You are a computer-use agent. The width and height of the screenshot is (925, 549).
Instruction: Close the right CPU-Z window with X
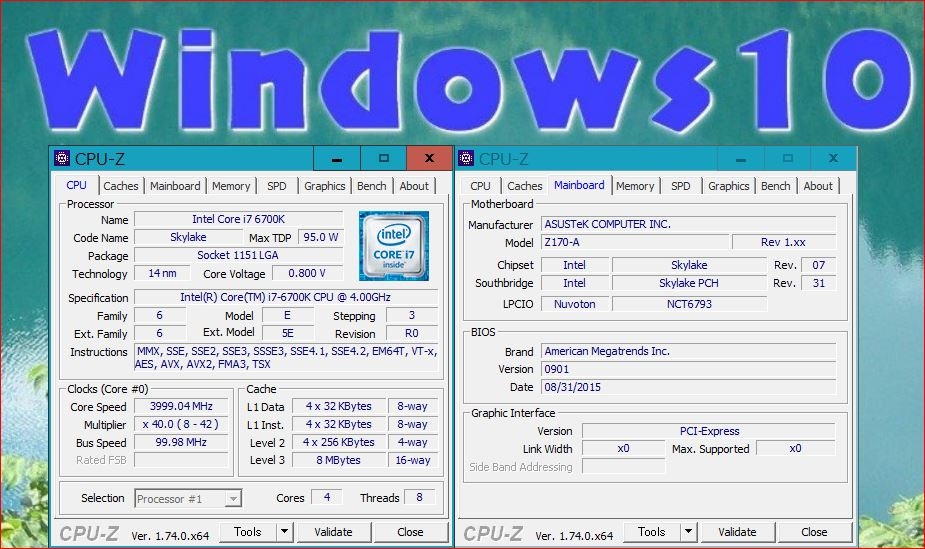tap(833, 159)
